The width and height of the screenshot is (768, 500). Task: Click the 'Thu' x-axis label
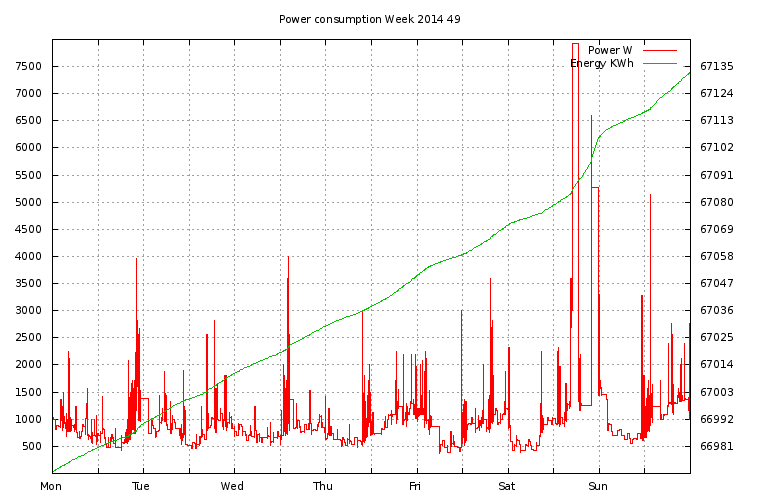323,486
